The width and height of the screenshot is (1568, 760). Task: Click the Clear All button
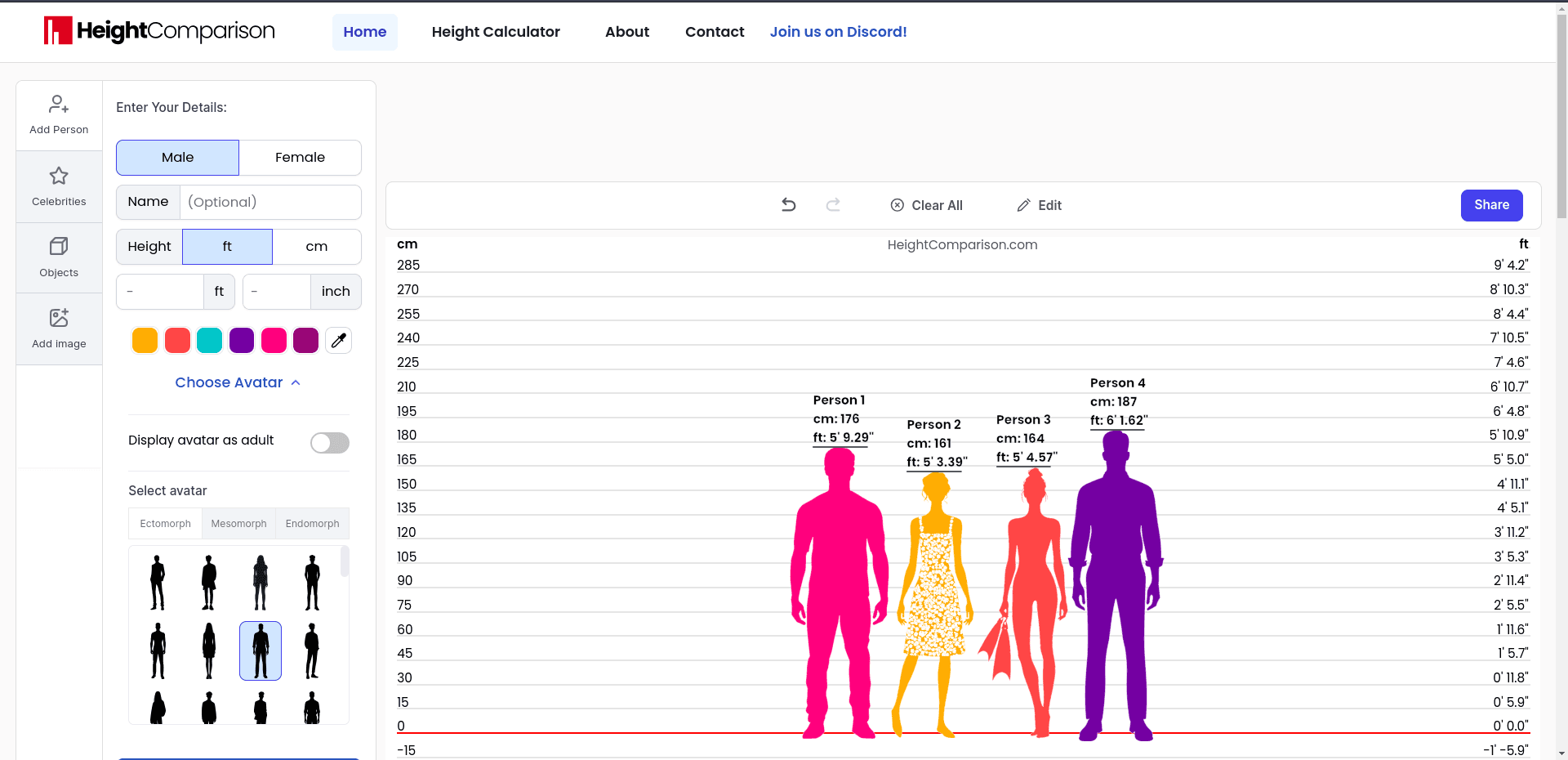(926, 205)
